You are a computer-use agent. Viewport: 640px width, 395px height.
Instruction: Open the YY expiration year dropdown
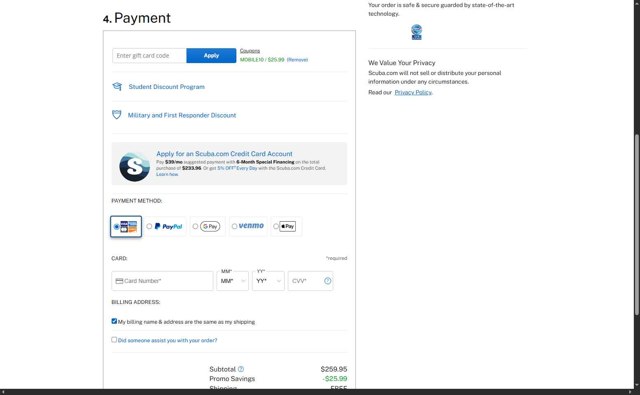pos(268,281)
